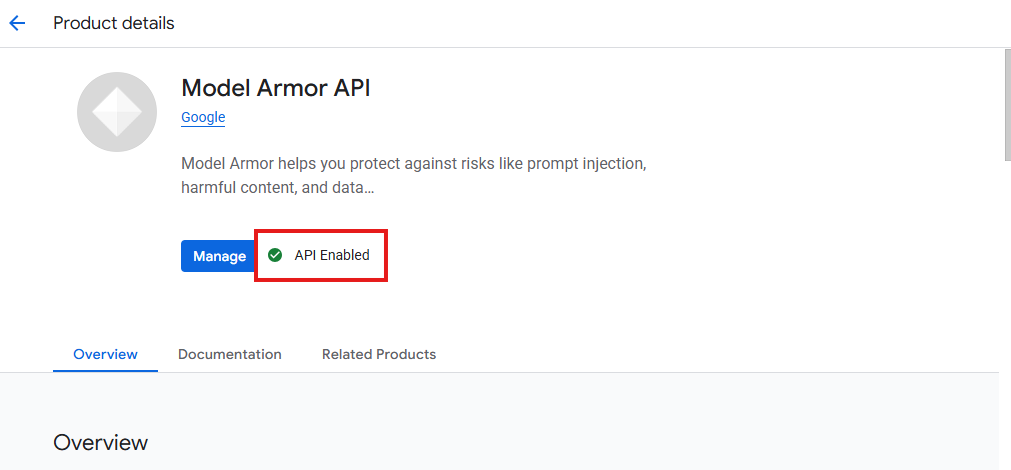Viewport: 1011px width, 470px height.
Task: Click the Model Armor API product logo
Action: [x=117, y=112]
